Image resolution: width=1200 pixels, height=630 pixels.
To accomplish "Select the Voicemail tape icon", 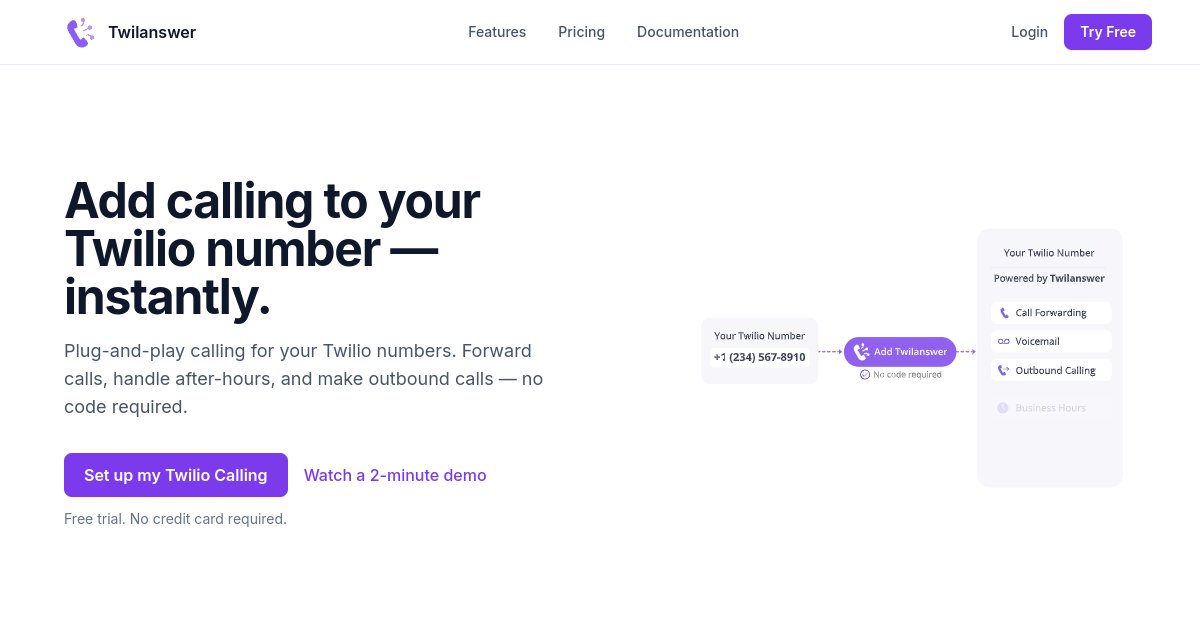I will [1004, 341].
